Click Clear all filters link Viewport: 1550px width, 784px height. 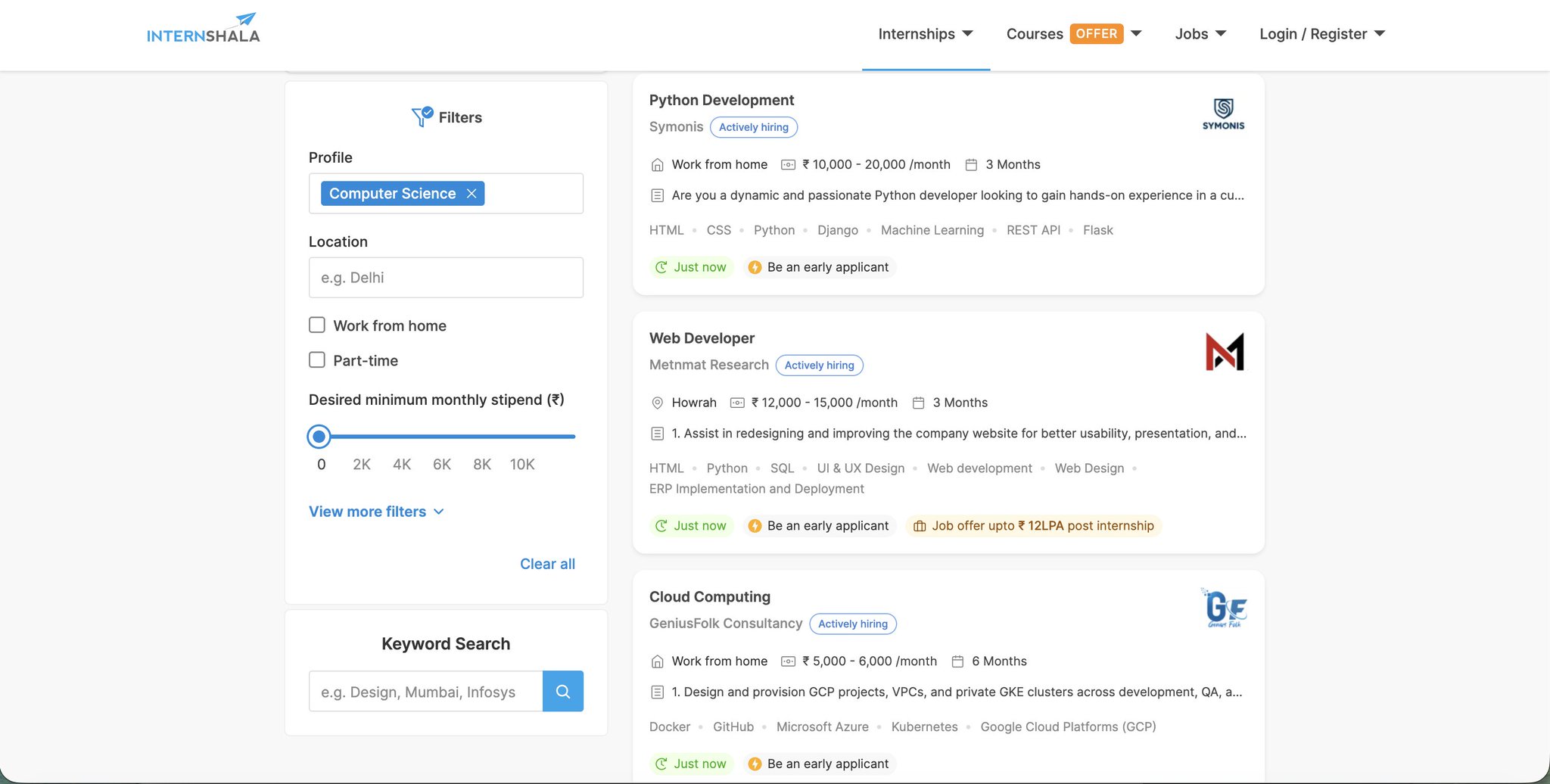(547, 564)
